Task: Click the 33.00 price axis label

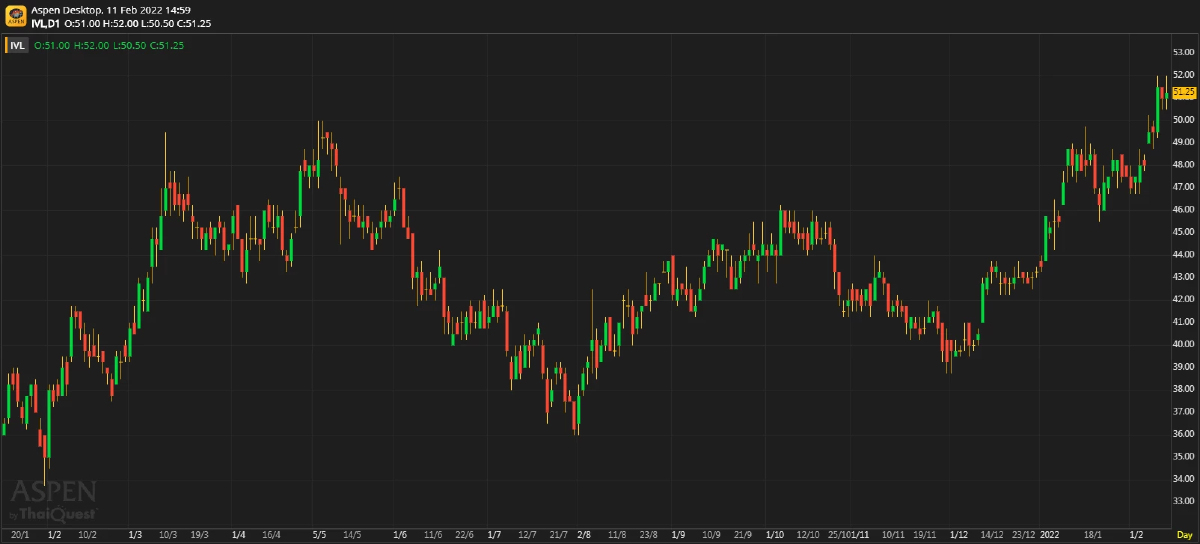Action: pyautogui.click(x=1184, y=501)
